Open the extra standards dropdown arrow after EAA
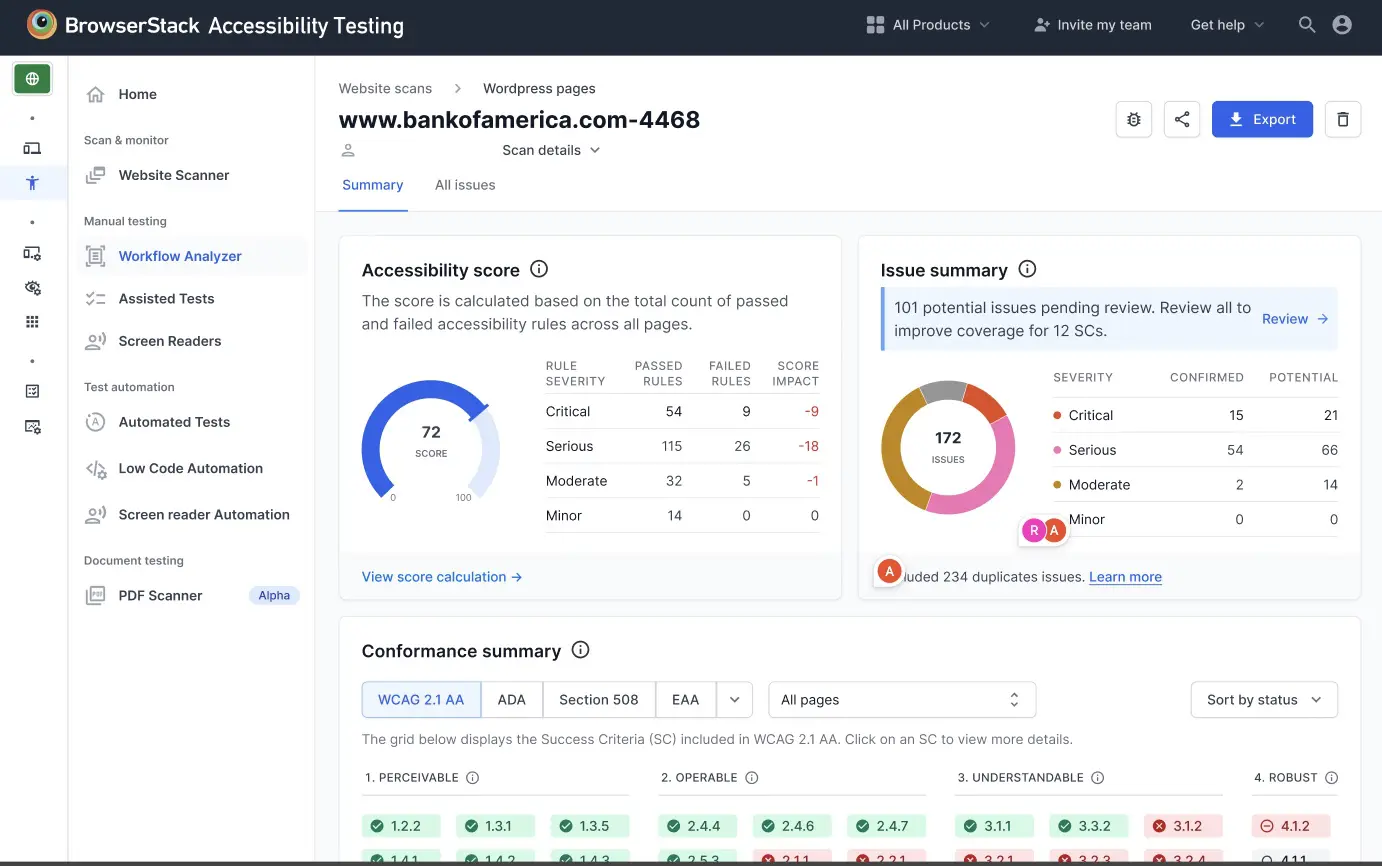Image resolution: width=1382 pixels, height=866 pixels. pyautogui.click(x=734, y=700)
